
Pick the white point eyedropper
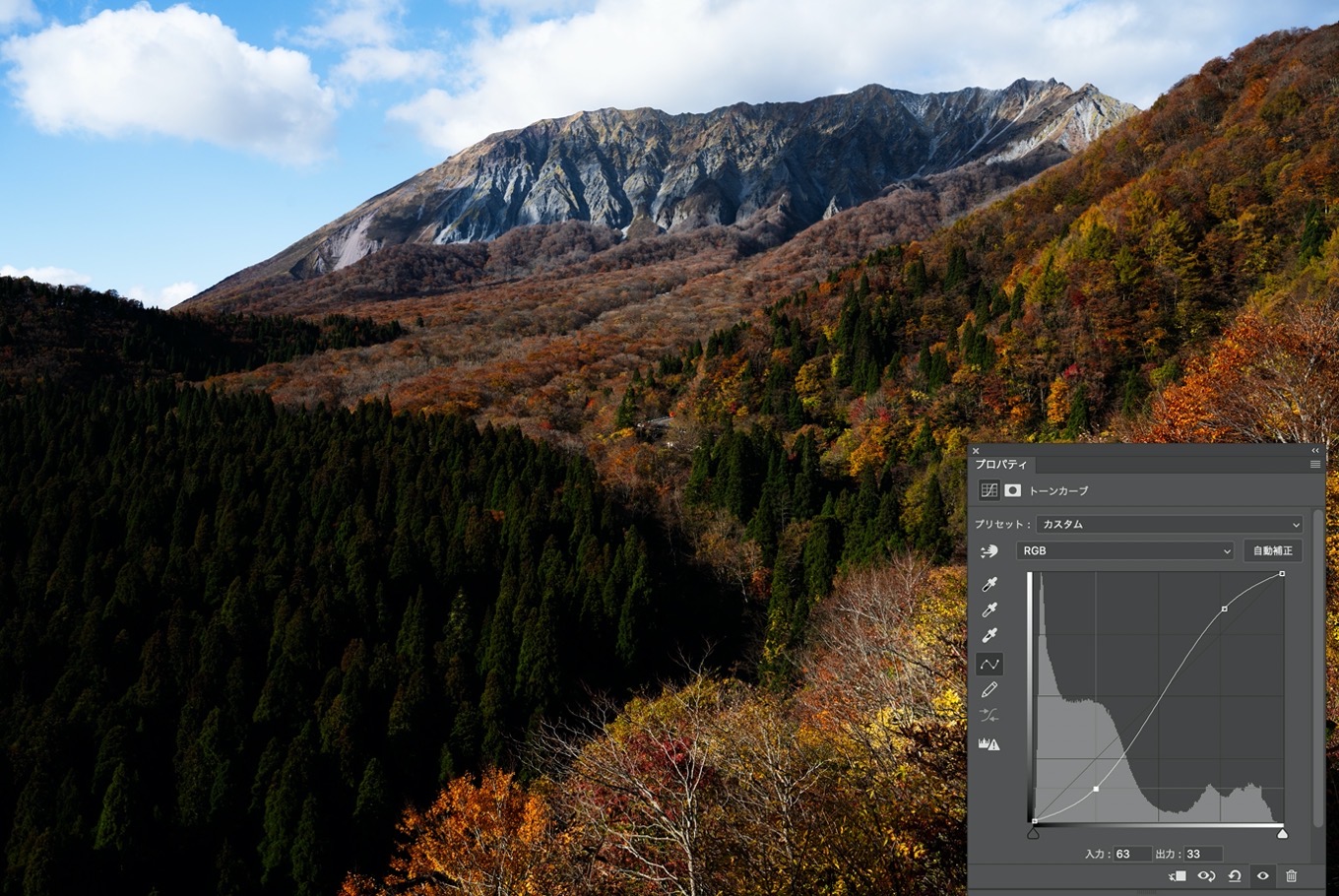coord(989,636)
